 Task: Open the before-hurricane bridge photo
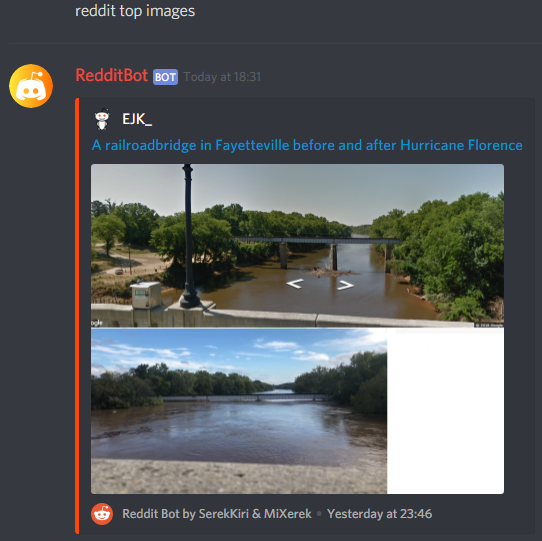[x=297, y=245]
